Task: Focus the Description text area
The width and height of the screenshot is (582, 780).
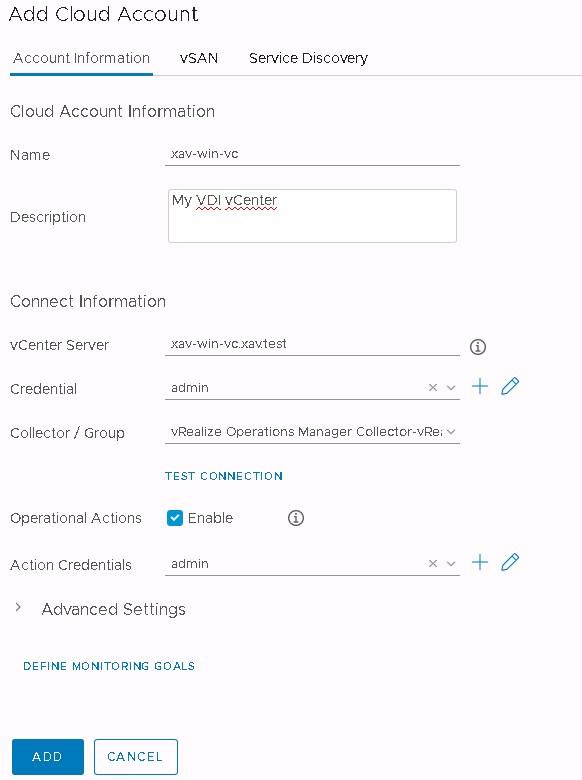Action: (x=312, y=216)
